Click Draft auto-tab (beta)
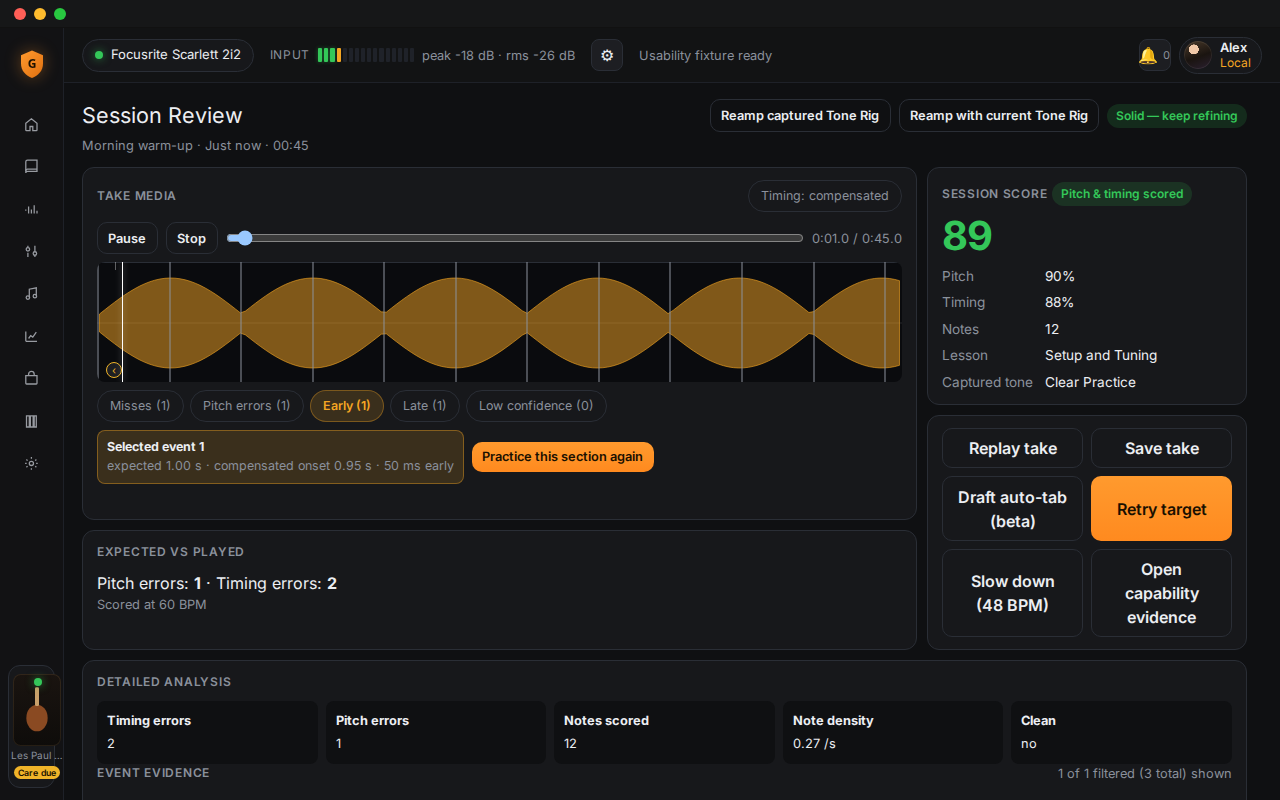Viewport: 1280px width, 800px height. (x=1012, y=509)
